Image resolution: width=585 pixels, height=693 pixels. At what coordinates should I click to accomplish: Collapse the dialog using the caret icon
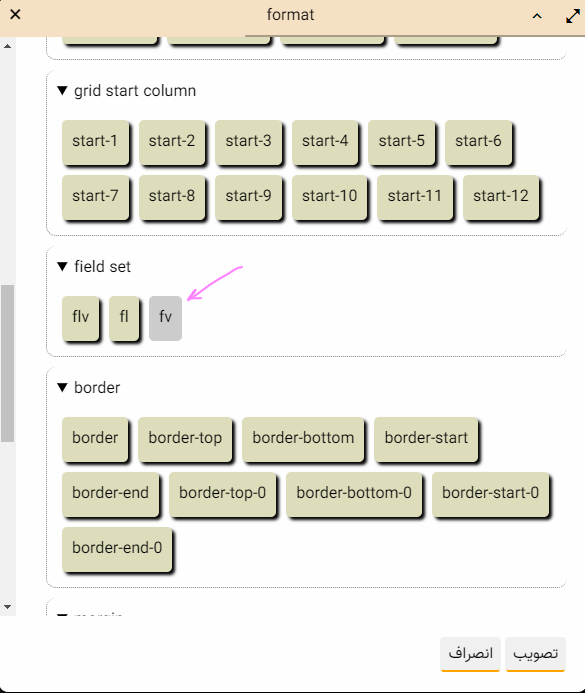tap(537, 16)
